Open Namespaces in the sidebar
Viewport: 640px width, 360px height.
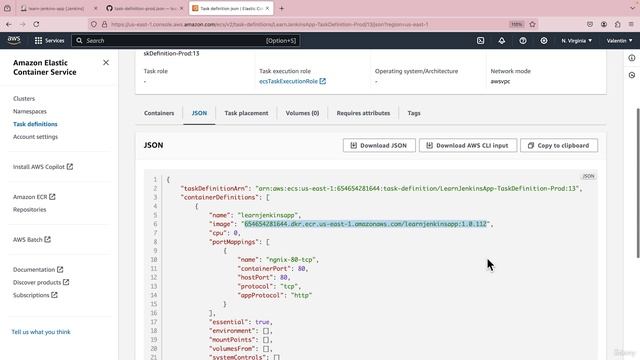[x=30, y=111]
